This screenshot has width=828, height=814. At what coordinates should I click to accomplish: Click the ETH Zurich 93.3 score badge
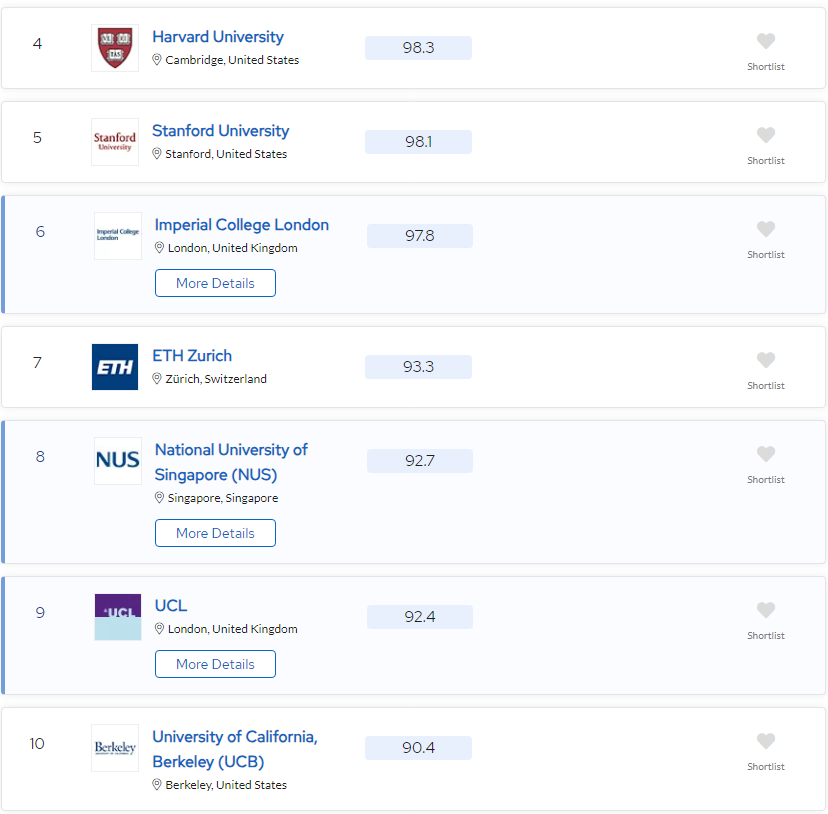coord(418,367)
